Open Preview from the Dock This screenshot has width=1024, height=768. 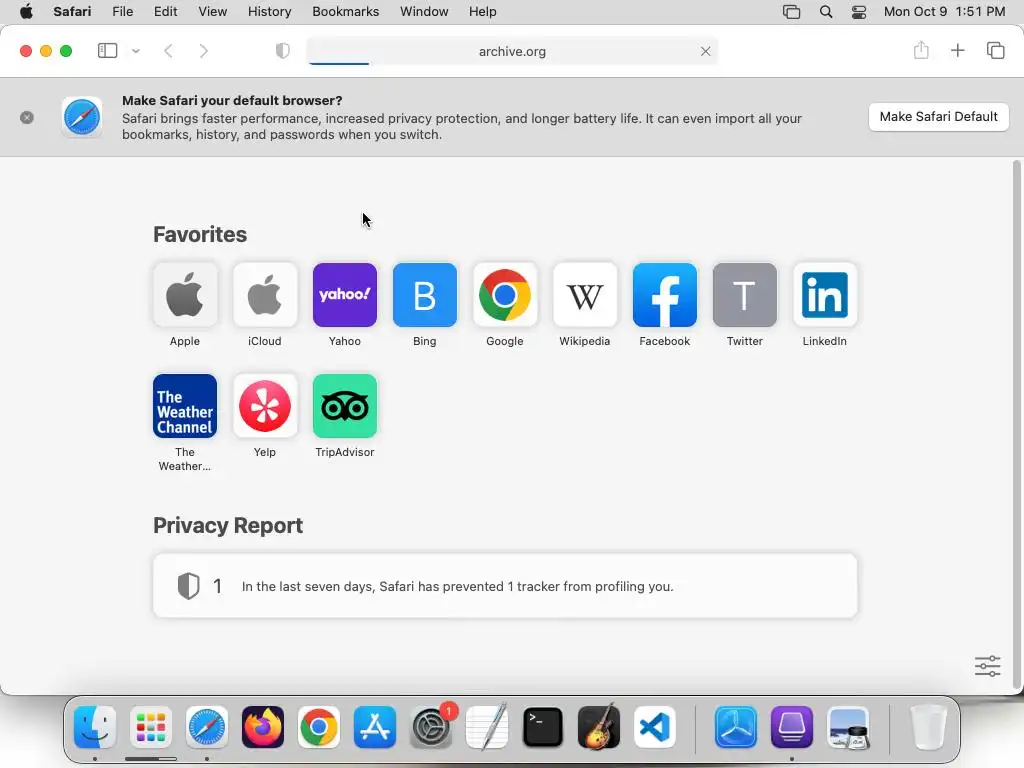tap(848, 727)
